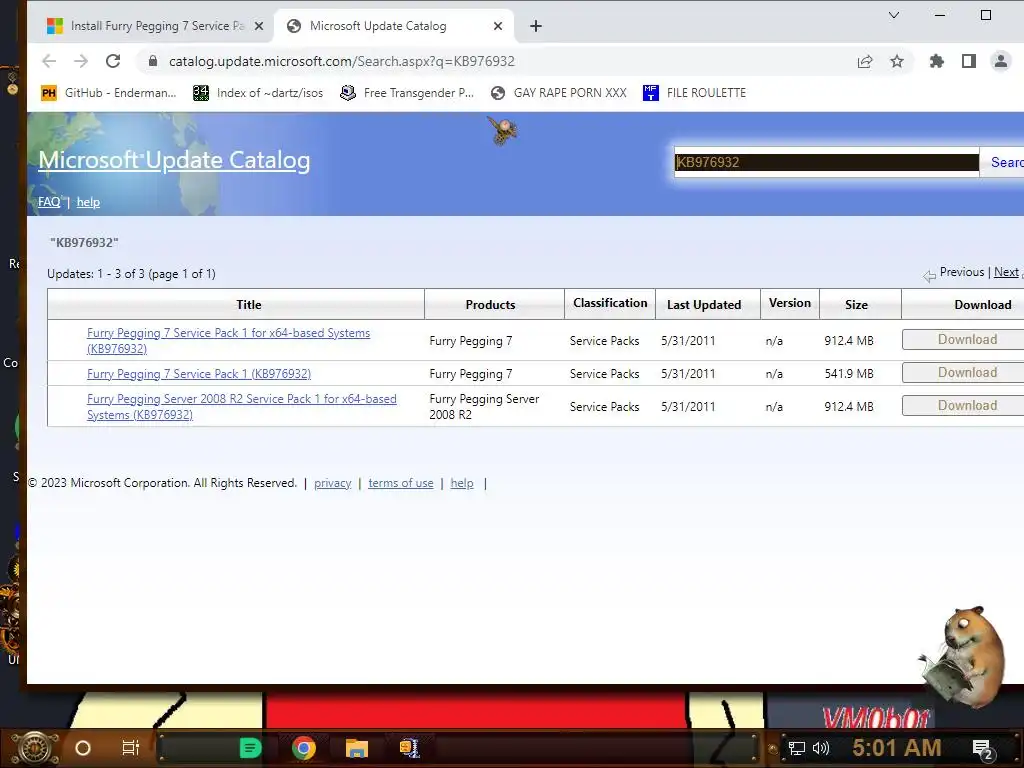The width and height of the screenshot is (1024, 768).
Task: Open the Extensions puzzle menu
Action: [936, 61]
